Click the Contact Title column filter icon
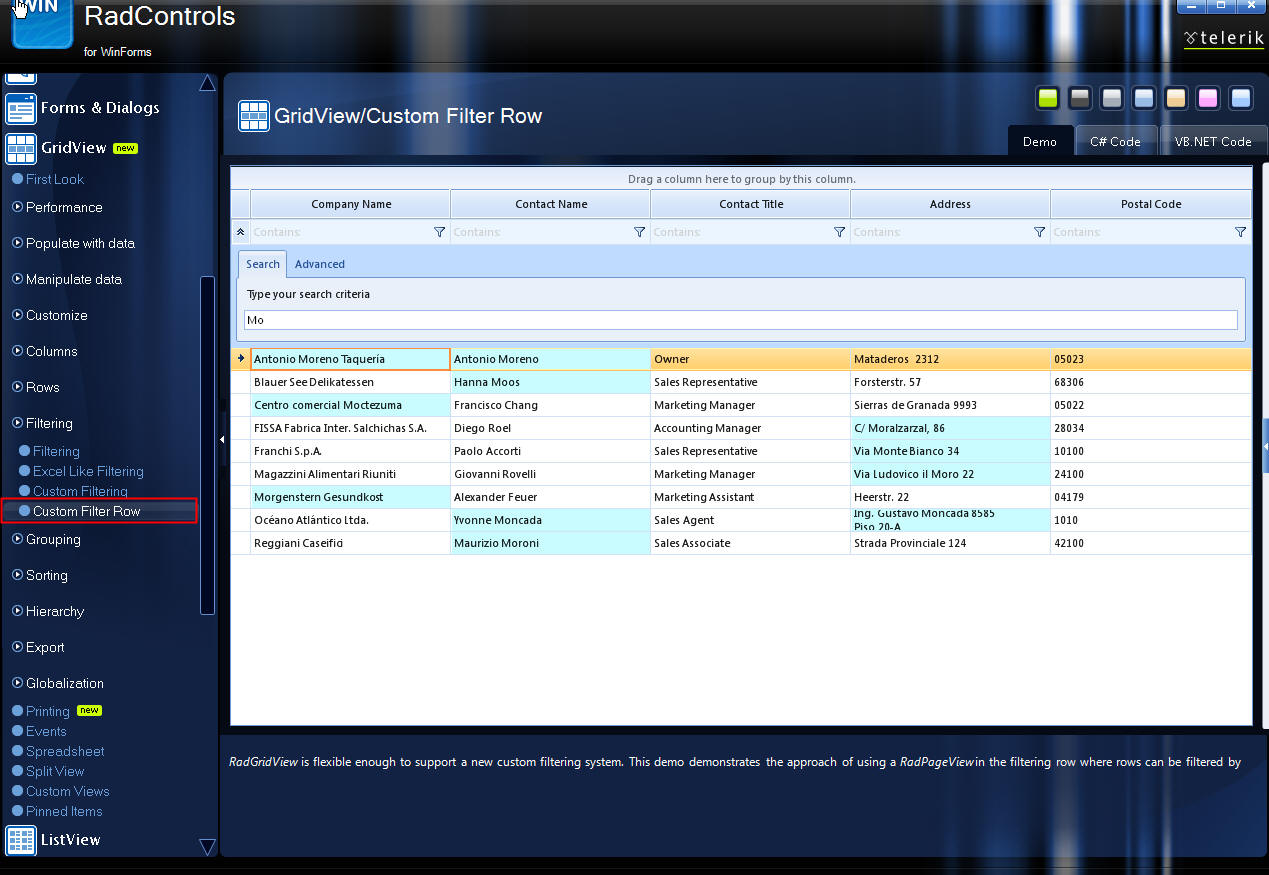 (x=839, y=232)
